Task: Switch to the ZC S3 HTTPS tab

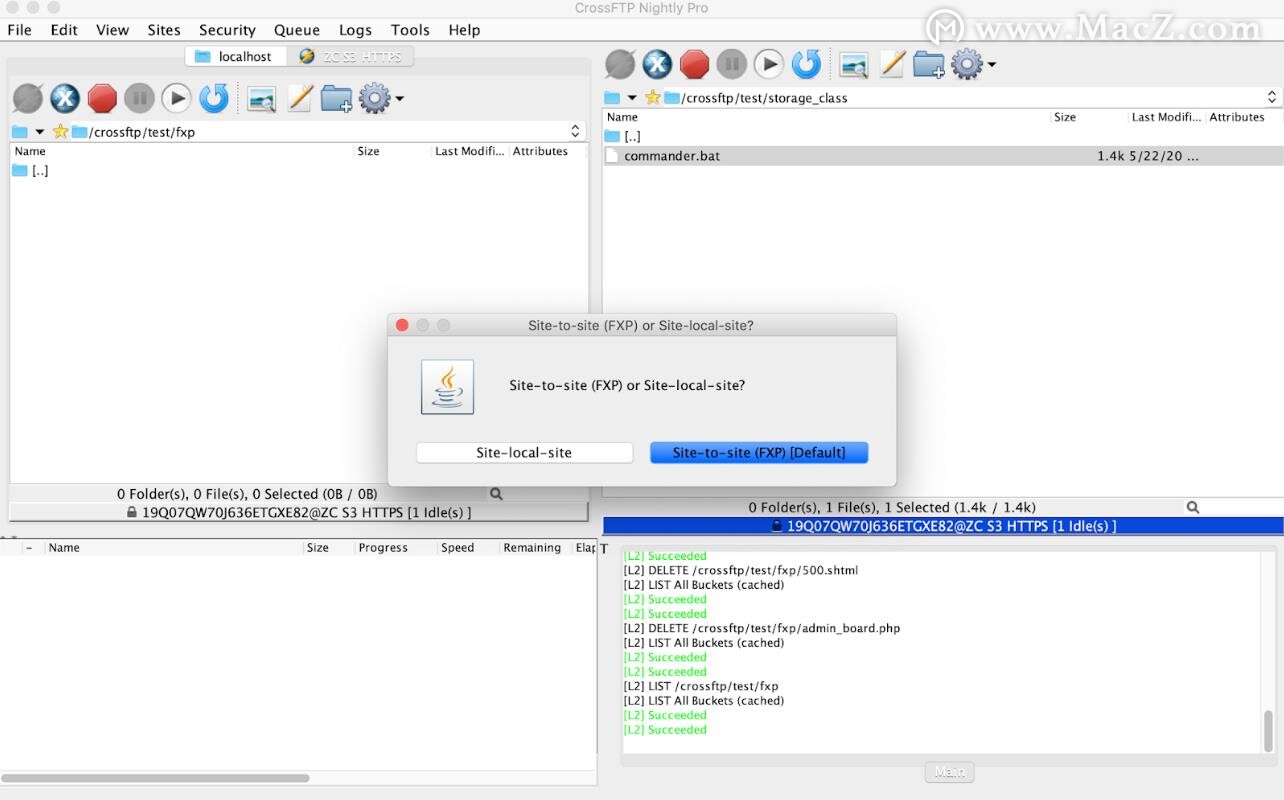Action: point(351,56)
